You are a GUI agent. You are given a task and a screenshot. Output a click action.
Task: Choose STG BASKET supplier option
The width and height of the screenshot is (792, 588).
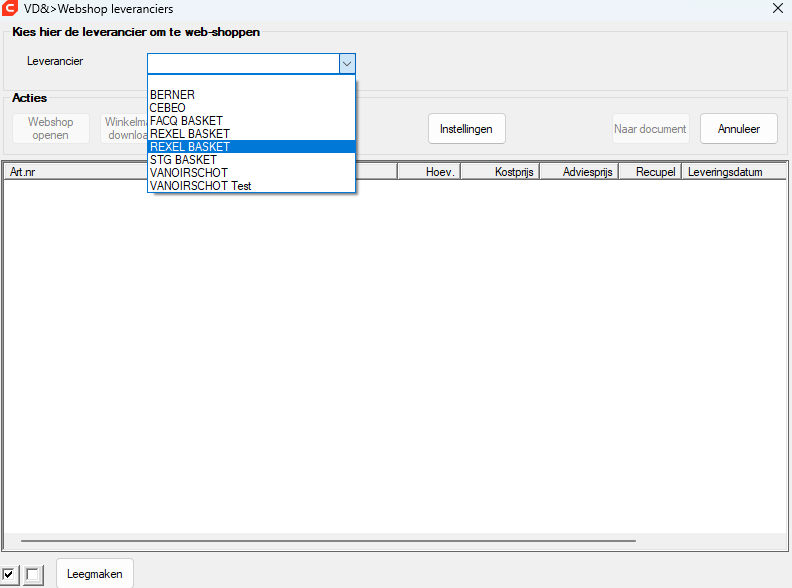(x=252, y=160)
